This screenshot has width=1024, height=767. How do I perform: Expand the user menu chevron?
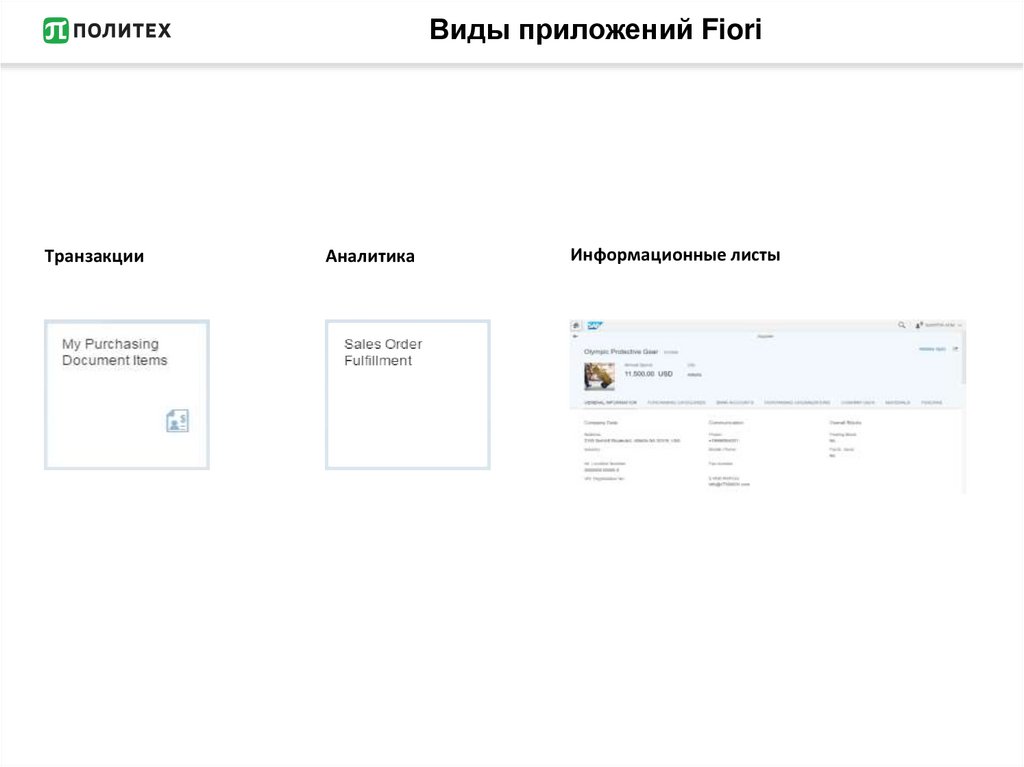coord(960,325)
